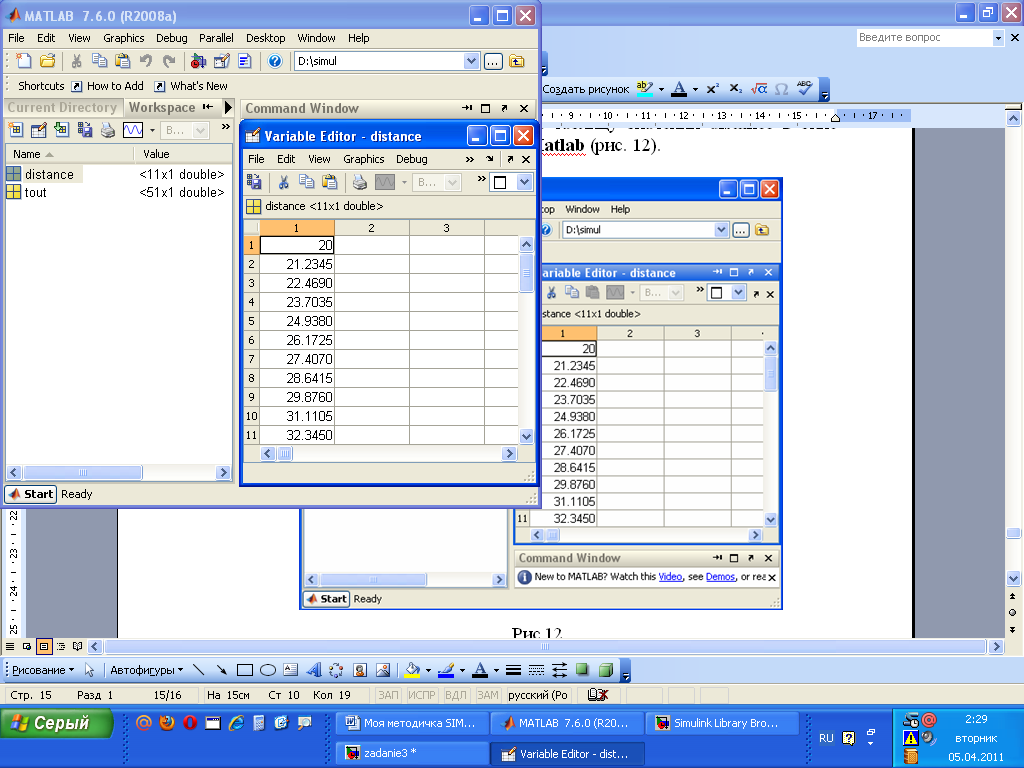Switch to the Workspace tab
Image resolution: width=1024 pixels, height=768 pixels.
click(162, 107)
